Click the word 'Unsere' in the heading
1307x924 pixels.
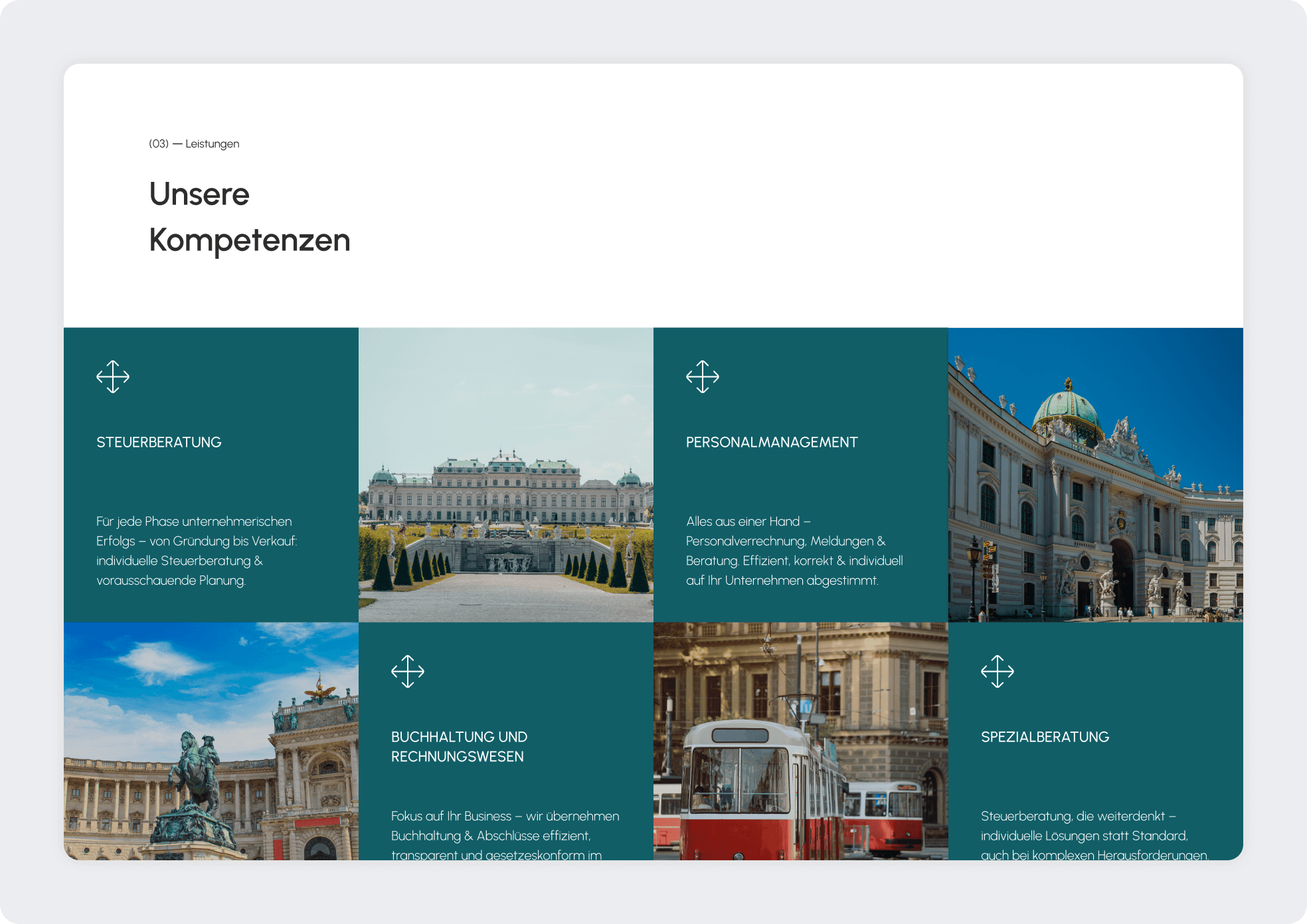199,194
